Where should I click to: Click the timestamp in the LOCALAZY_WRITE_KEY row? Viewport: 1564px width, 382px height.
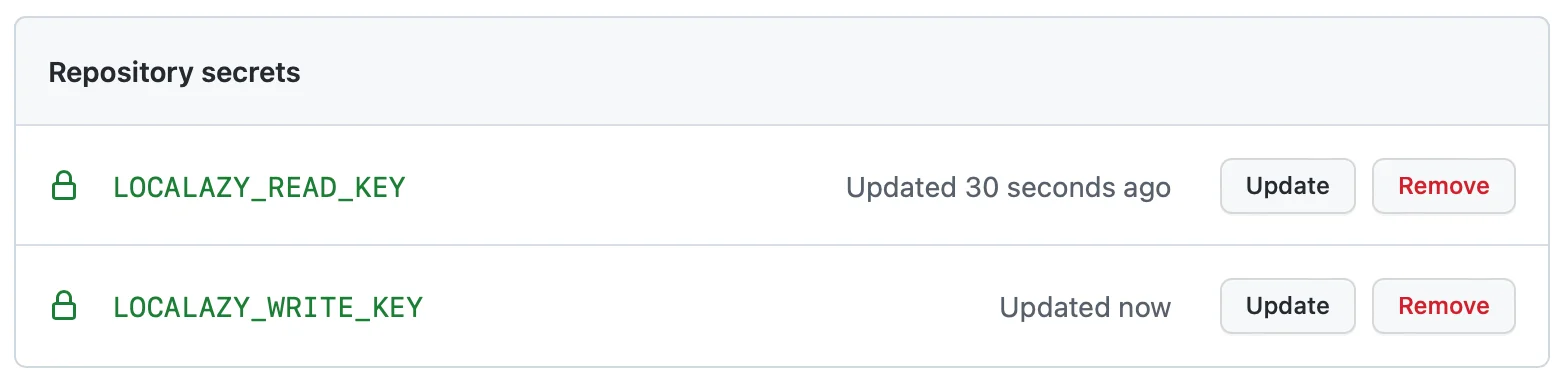(x=1085, y=307)
